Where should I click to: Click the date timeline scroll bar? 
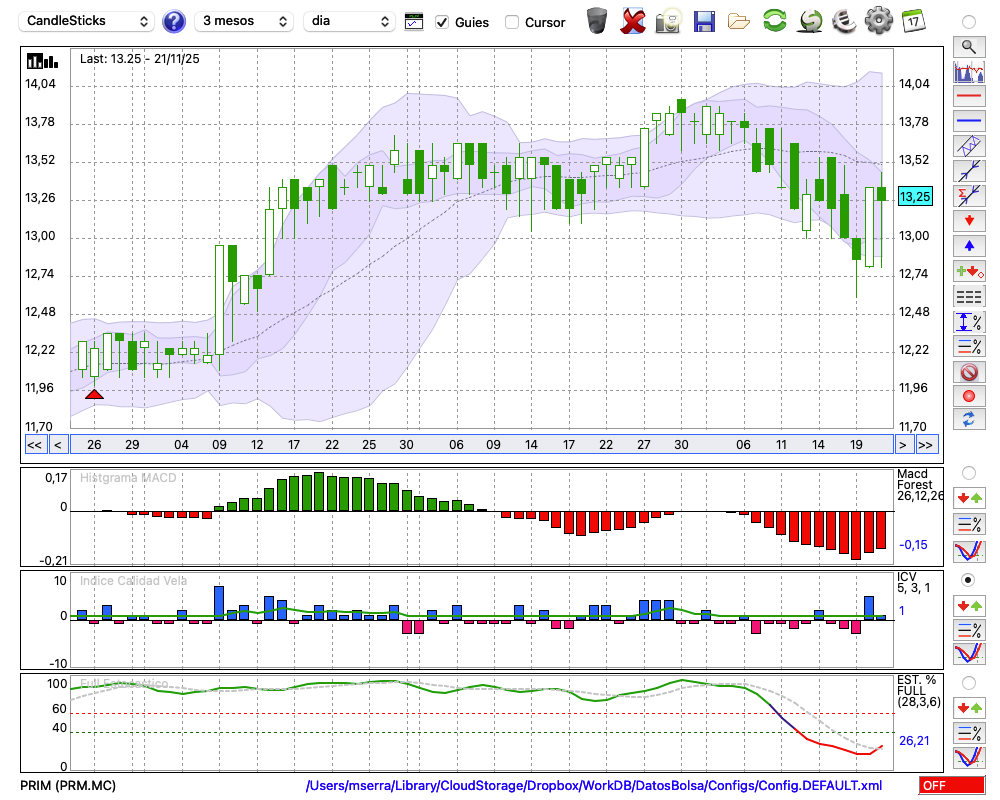click(x=482, y=445)
